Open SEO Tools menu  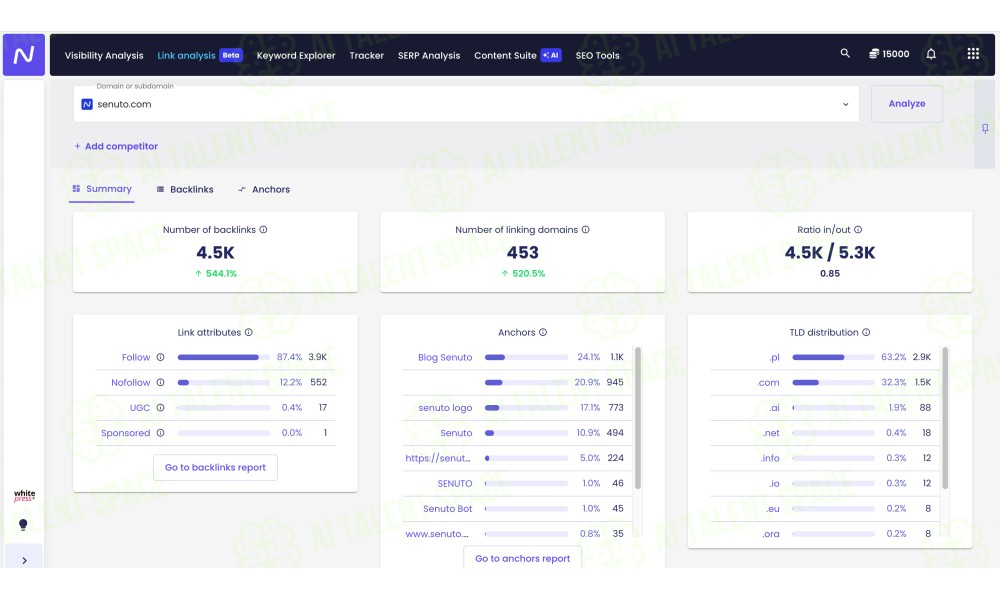click(x=598, y=55)
